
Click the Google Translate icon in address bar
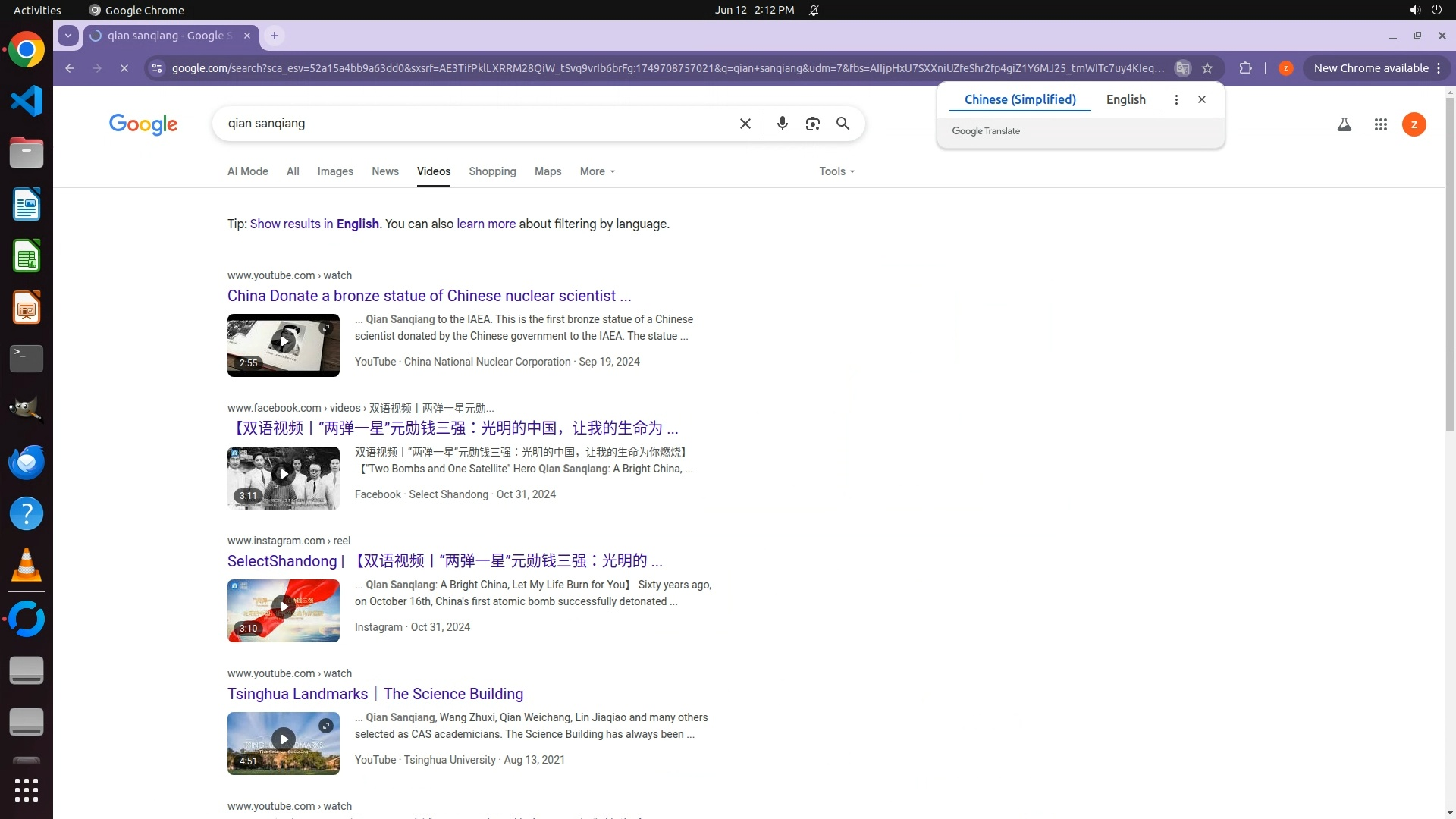1181,68
